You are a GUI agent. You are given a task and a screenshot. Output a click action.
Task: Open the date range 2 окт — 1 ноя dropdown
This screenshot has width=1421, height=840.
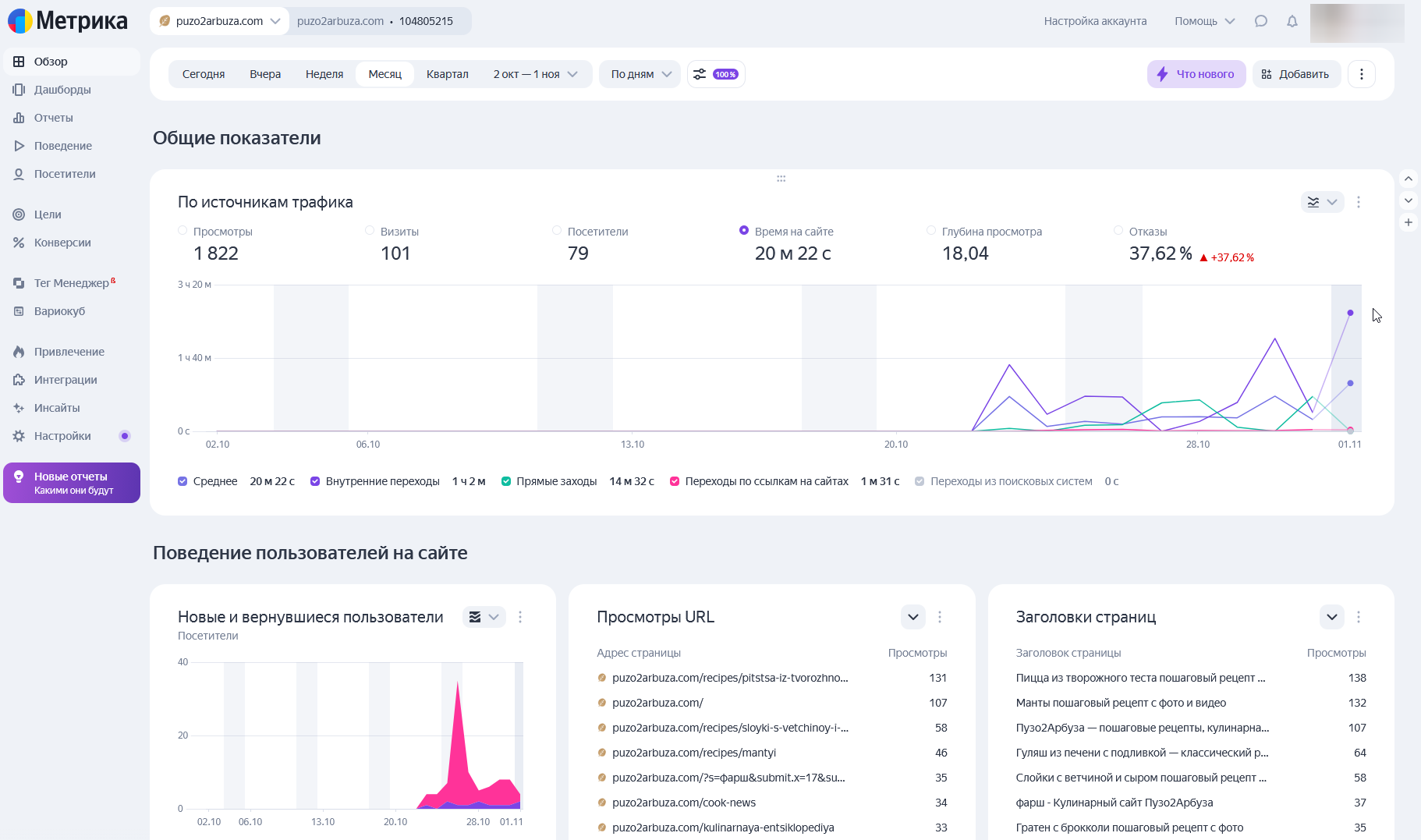tap(535, 74)
